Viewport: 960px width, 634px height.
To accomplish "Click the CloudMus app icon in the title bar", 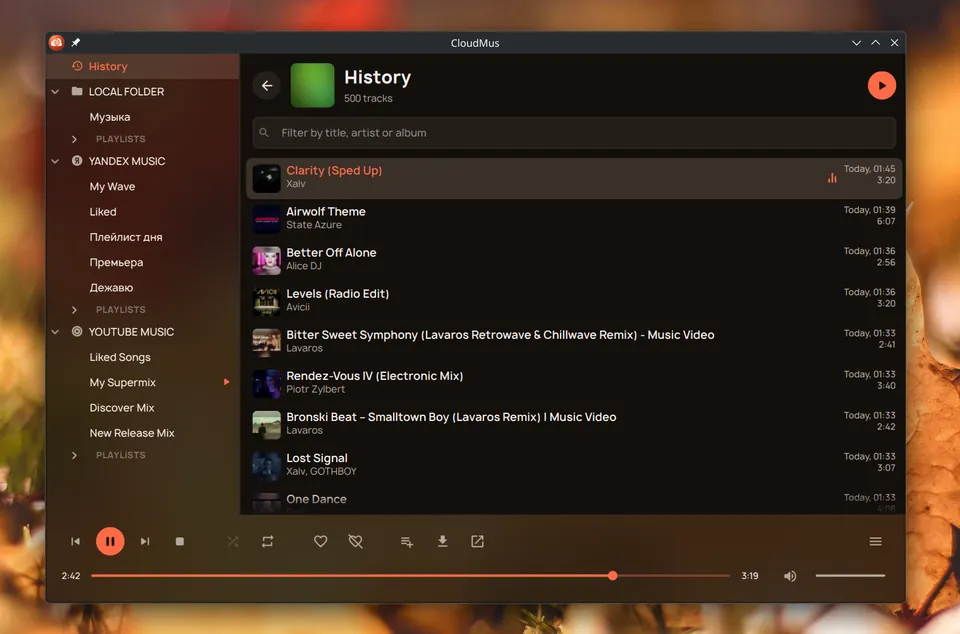I will 56,42.
